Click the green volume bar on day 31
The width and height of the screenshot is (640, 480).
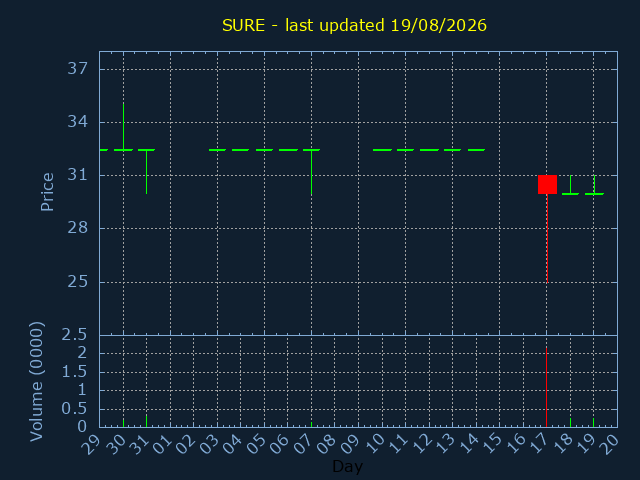(147, 421)
